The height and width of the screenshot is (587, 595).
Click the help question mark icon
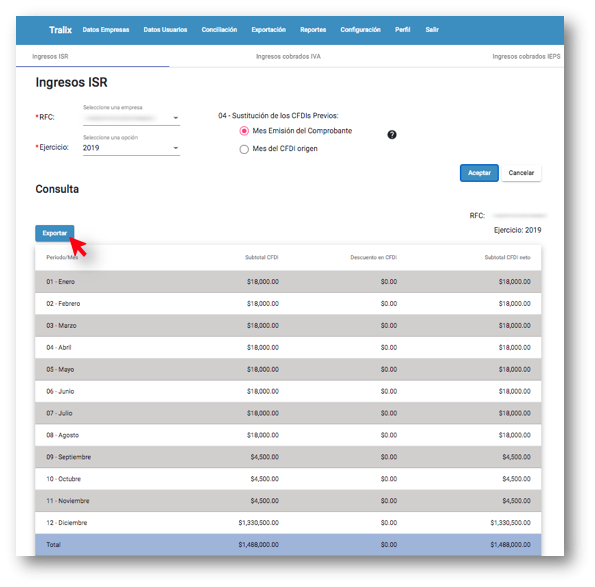click(392, 135)
